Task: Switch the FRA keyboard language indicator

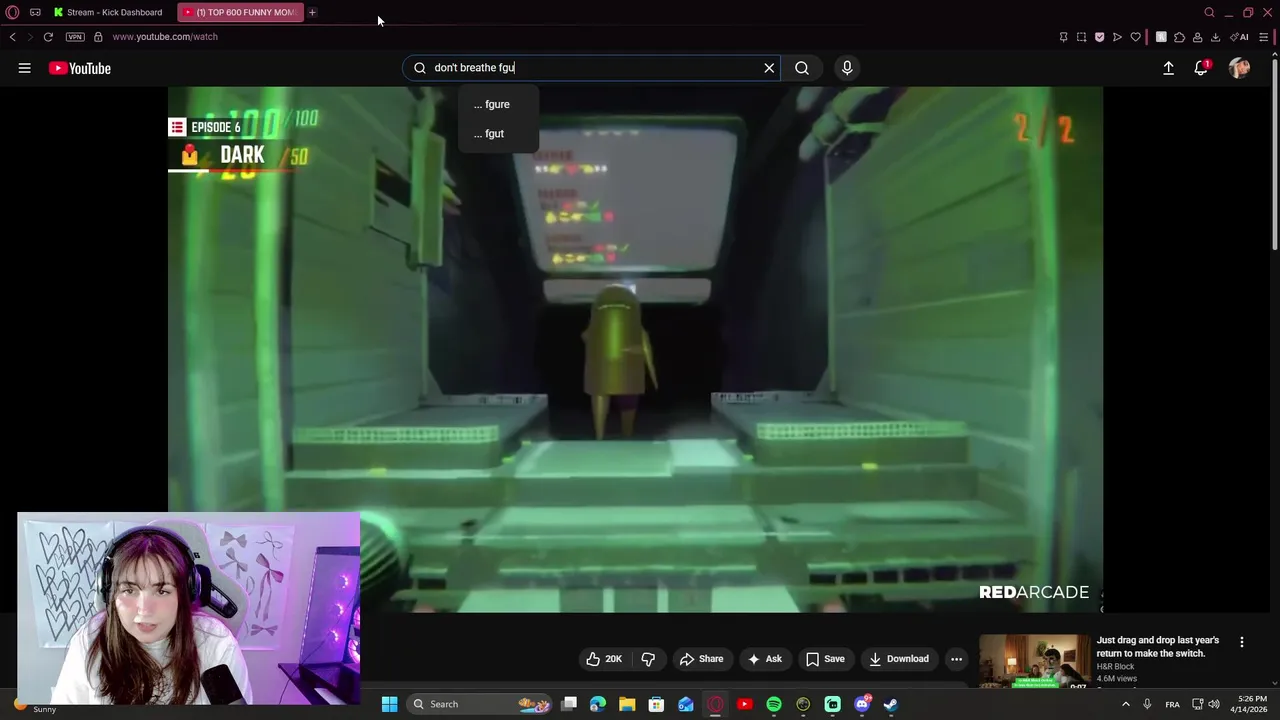Action: click(x=1172, y=704)
